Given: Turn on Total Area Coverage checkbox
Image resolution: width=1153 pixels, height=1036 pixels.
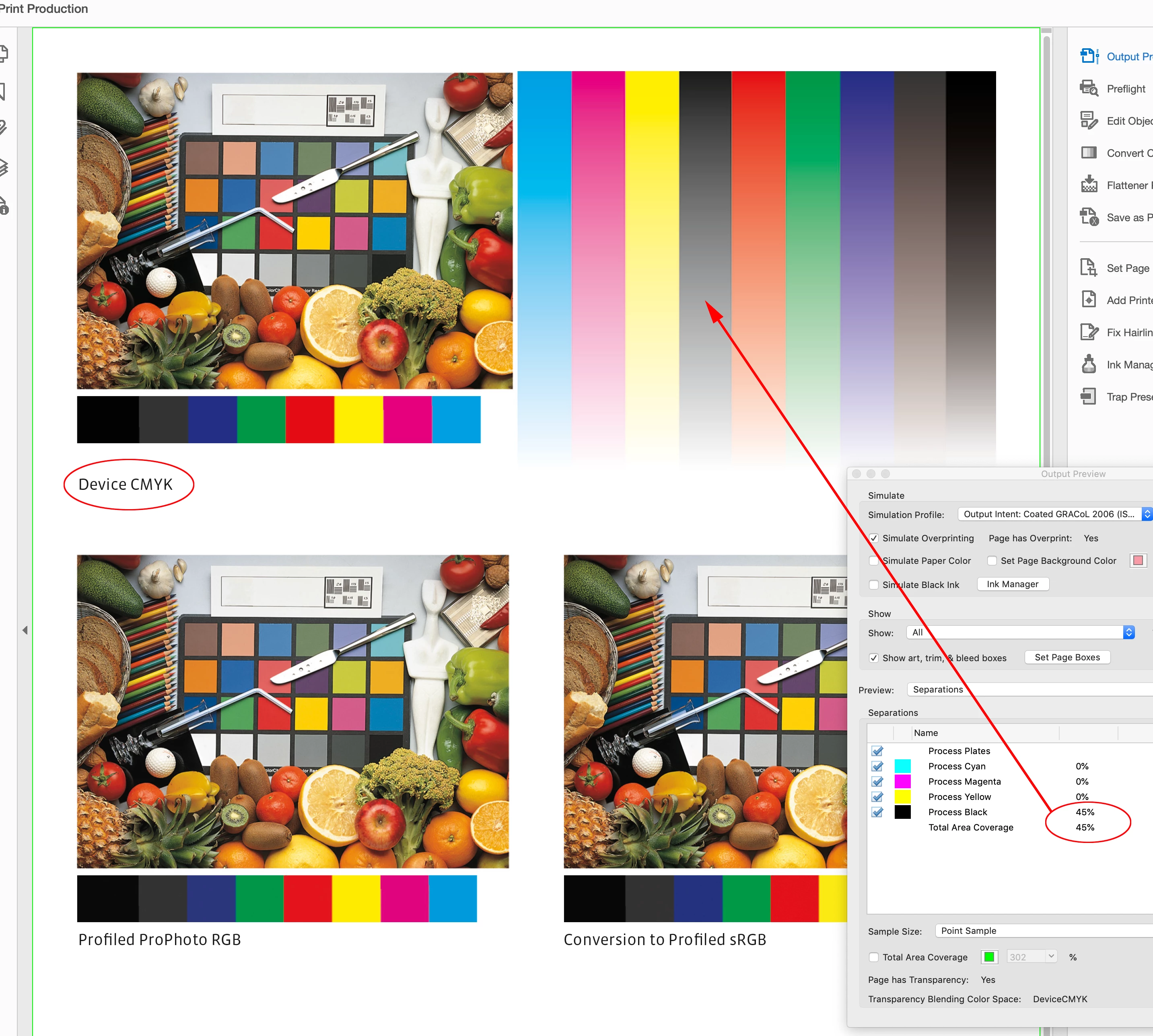Looking at the screenshot, I should [x=873, y=958].
